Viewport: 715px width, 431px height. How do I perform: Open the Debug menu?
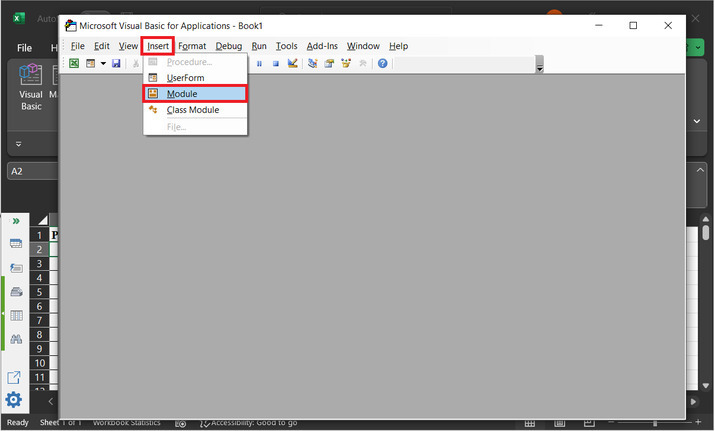228,46
